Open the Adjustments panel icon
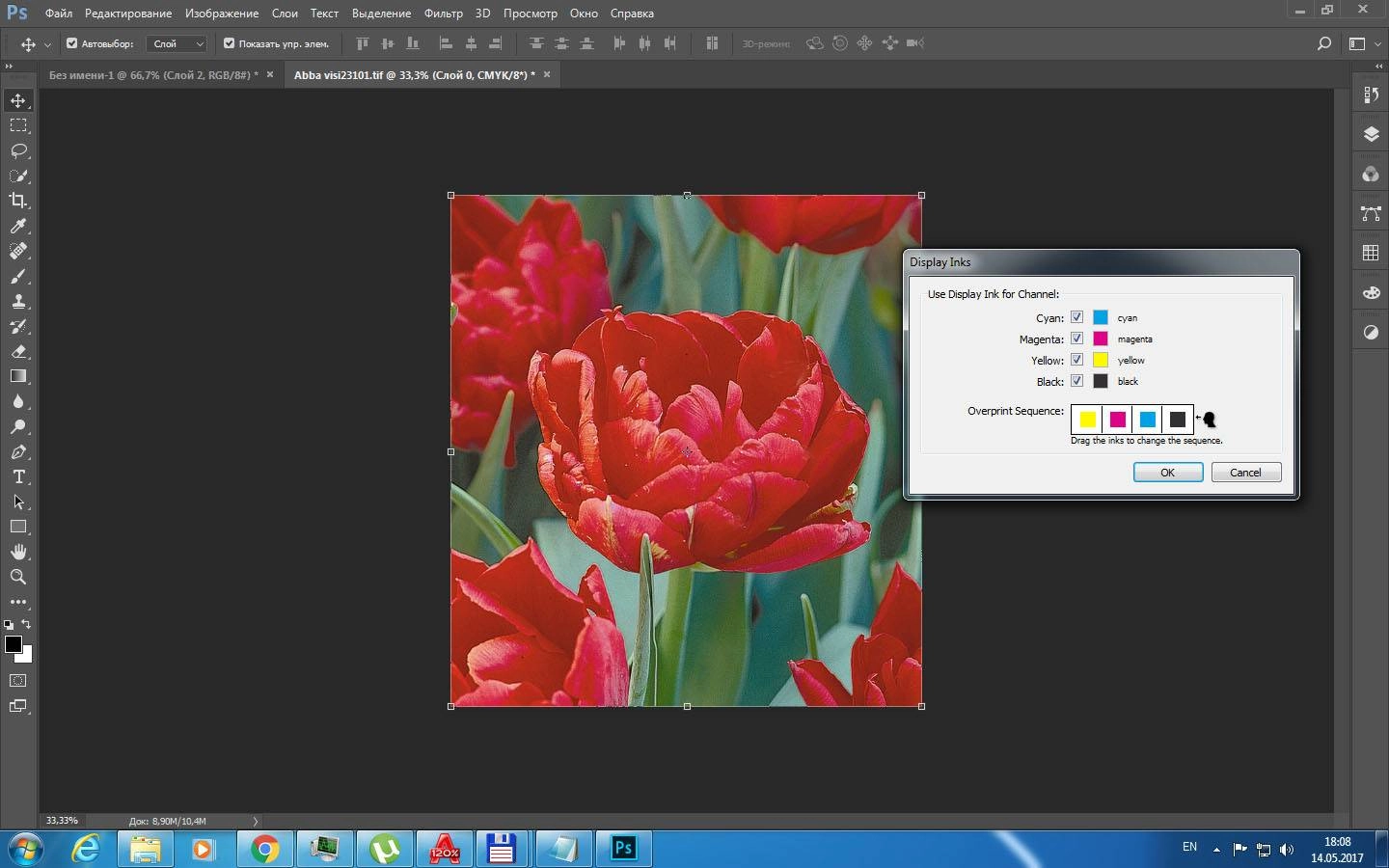Image resolution: width=1389 pixels, height=868 pixels. point(1371,332)
